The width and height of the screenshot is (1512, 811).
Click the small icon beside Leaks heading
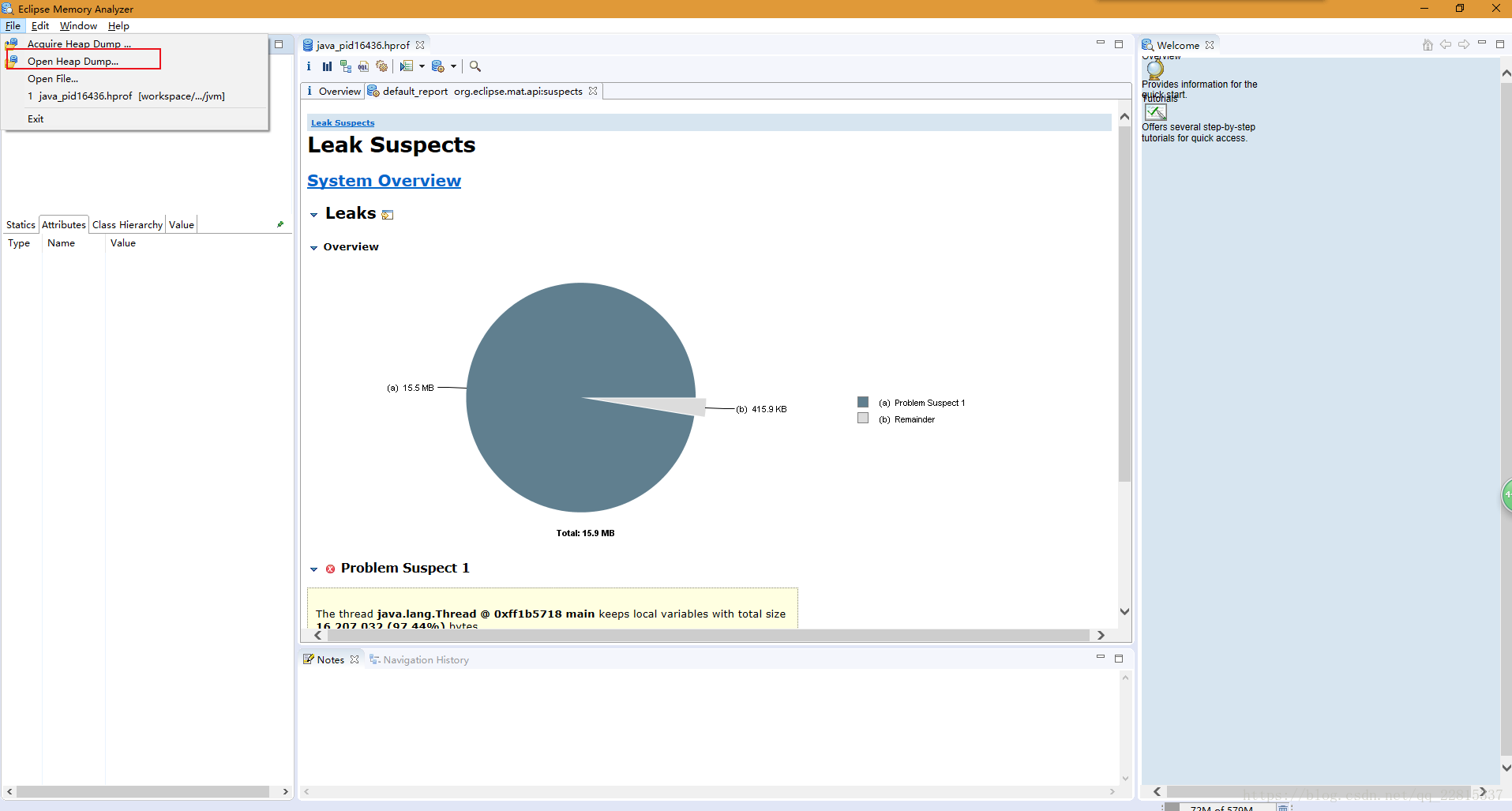tap(388, 215)
